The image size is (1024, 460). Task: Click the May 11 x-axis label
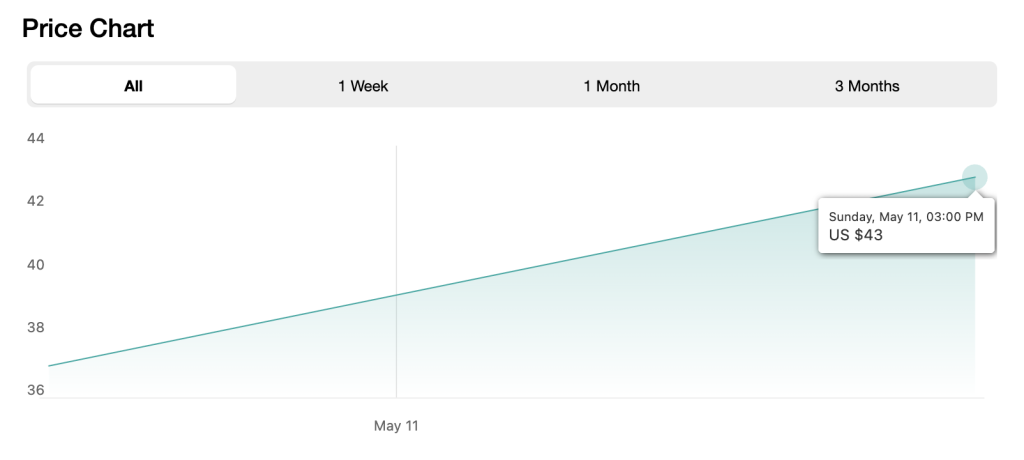pos(396,426)
